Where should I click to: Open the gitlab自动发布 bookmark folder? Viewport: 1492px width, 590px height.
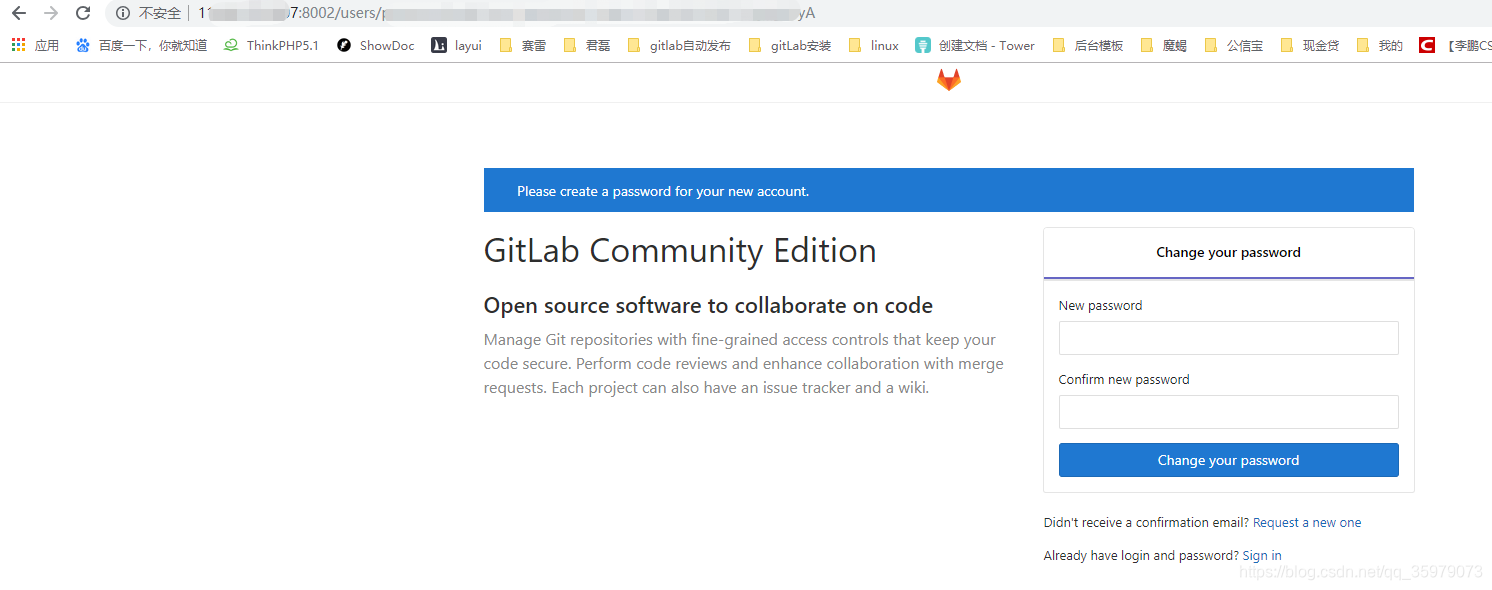pos(679,45)
